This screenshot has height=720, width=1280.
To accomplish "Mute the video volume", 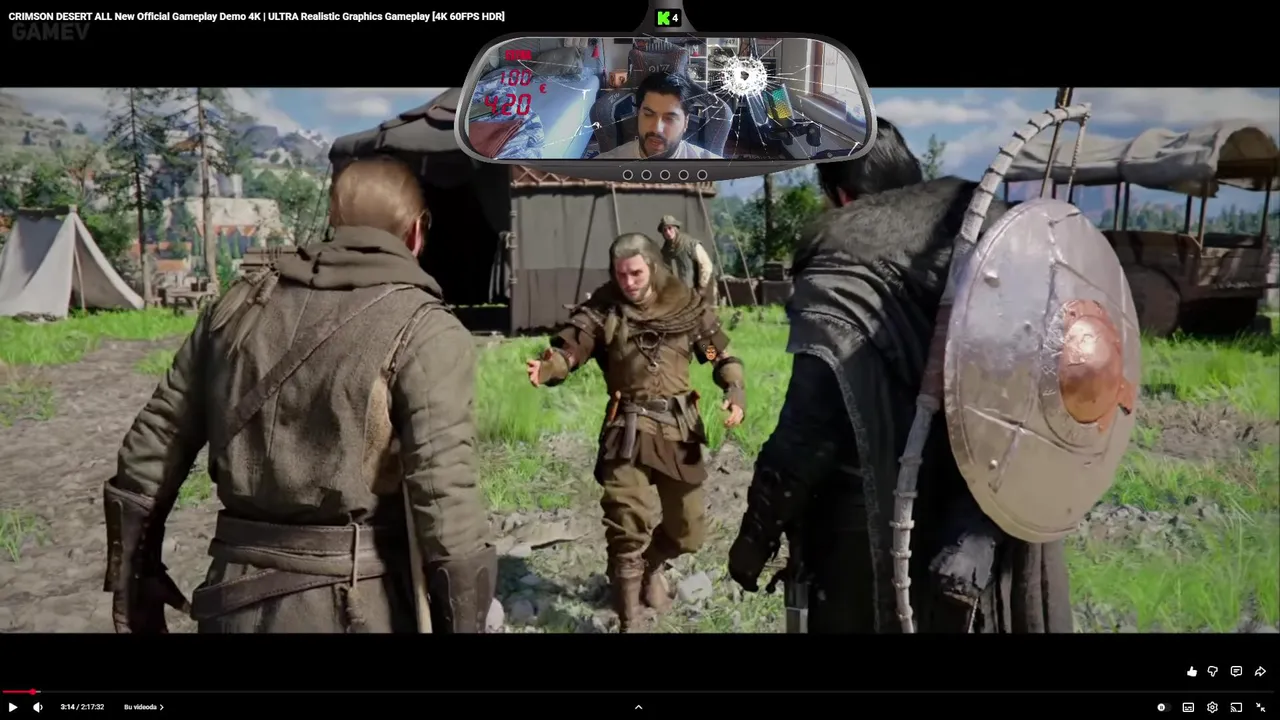I will click(x=38, y=707).
